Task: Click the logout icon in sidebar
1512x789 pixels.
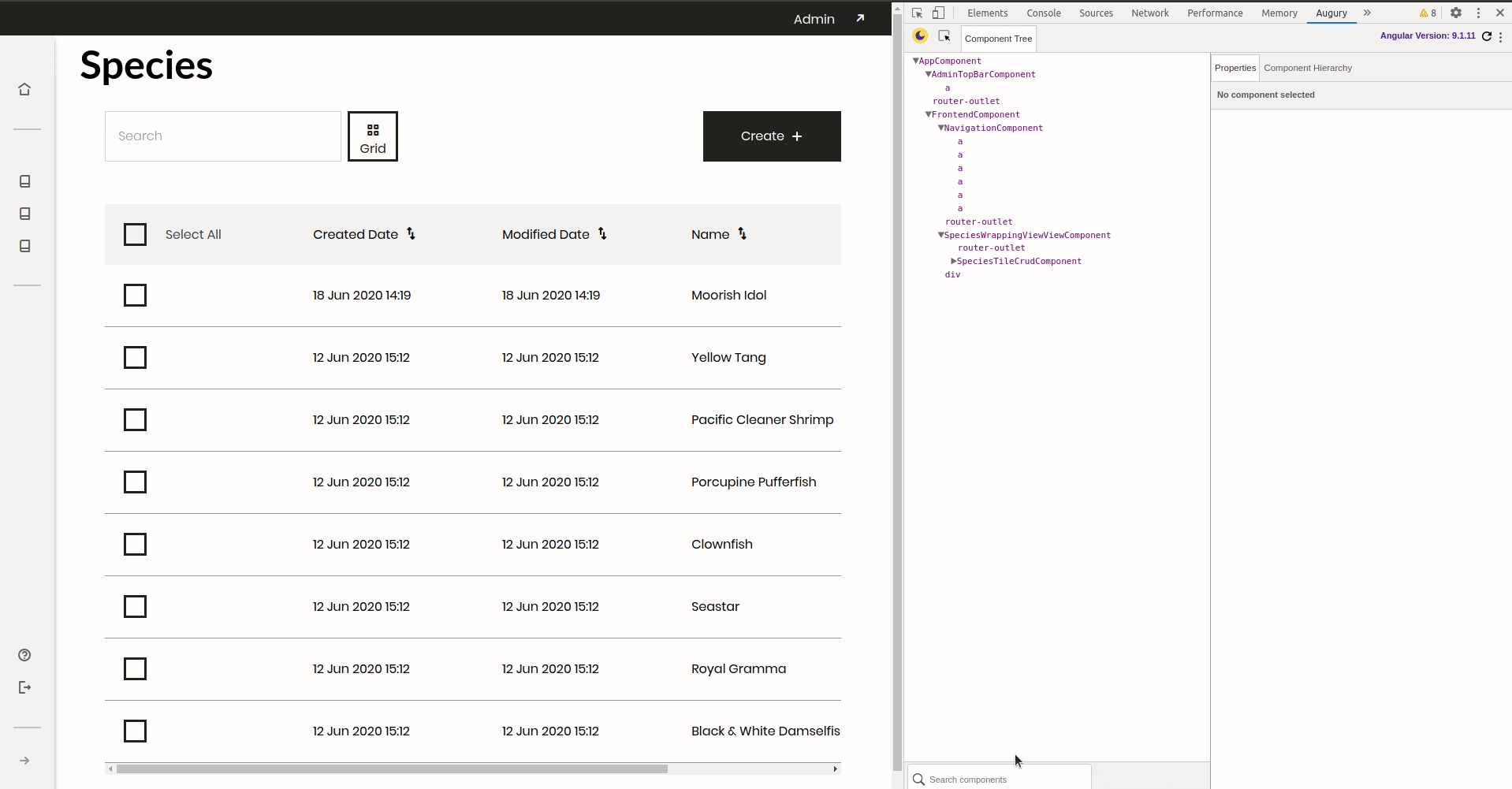Action: 24,687
